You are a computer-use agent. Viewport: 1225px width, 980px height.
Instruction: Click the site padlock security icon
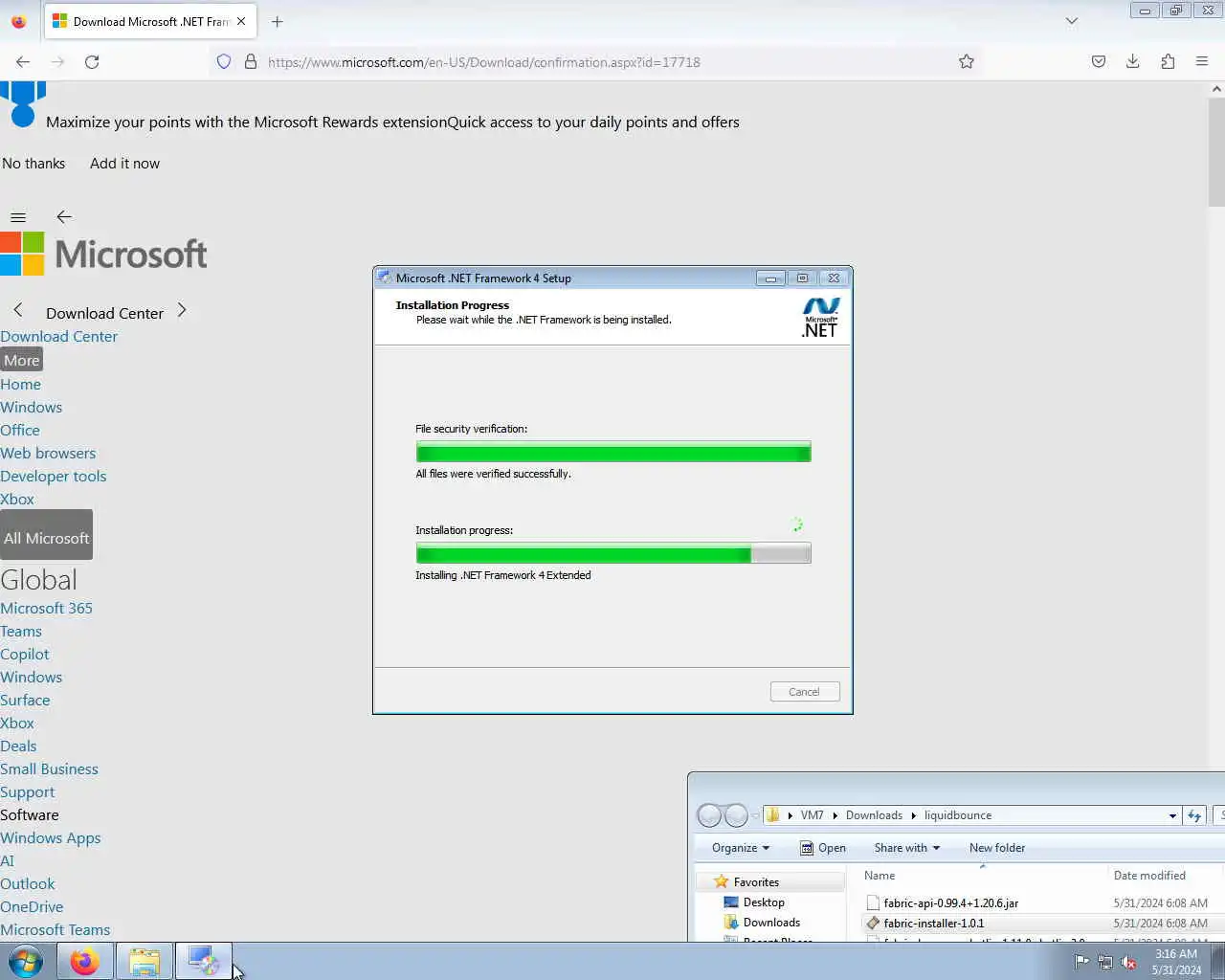click(x=251, y=61)
